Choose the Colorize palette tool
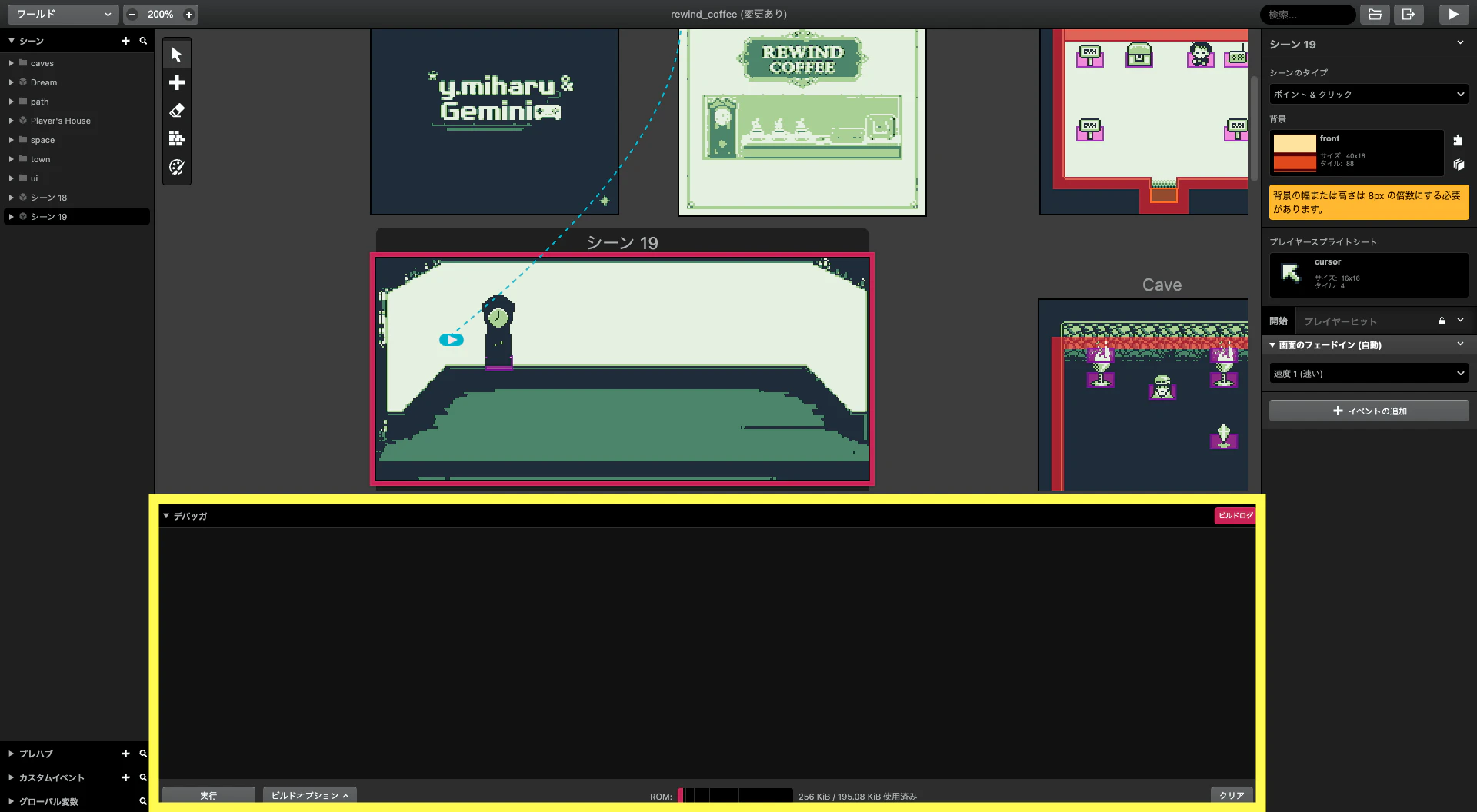The image size is (1477, 812). (x=176, y=167)
